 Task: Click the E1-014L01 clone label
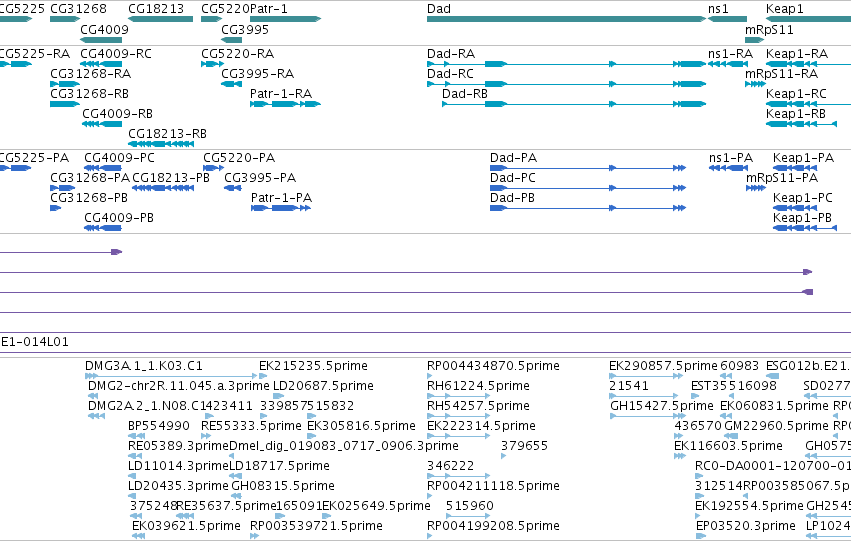35,342
